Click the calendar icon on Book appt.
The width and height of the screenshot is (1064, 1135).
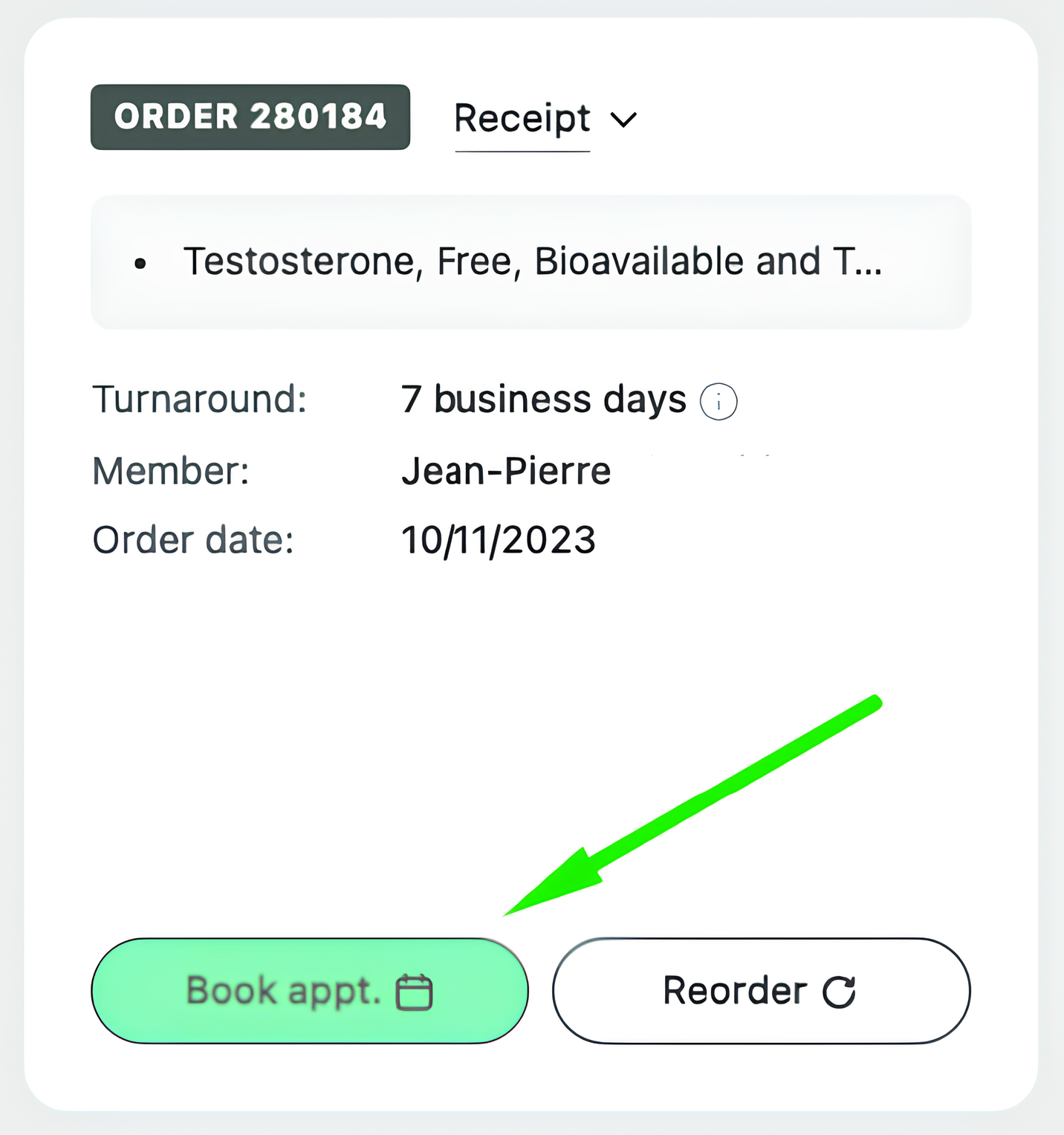(x=414, y=992)
